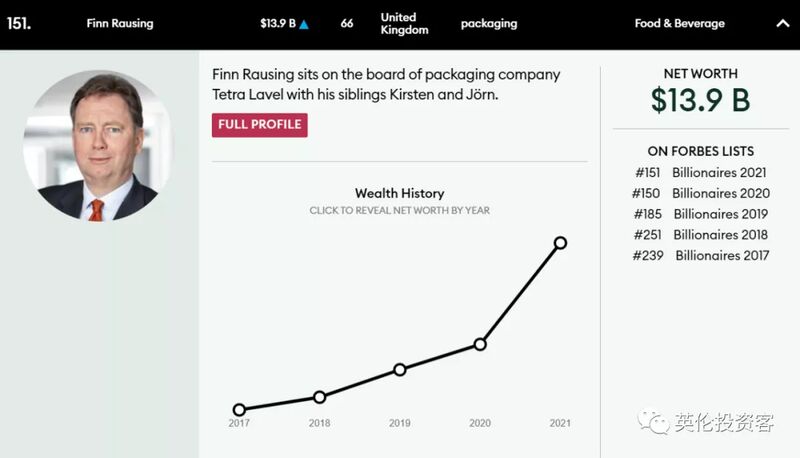Open the FULL PROFILE button
800x458 pixels.
click(x=260, y=125)
